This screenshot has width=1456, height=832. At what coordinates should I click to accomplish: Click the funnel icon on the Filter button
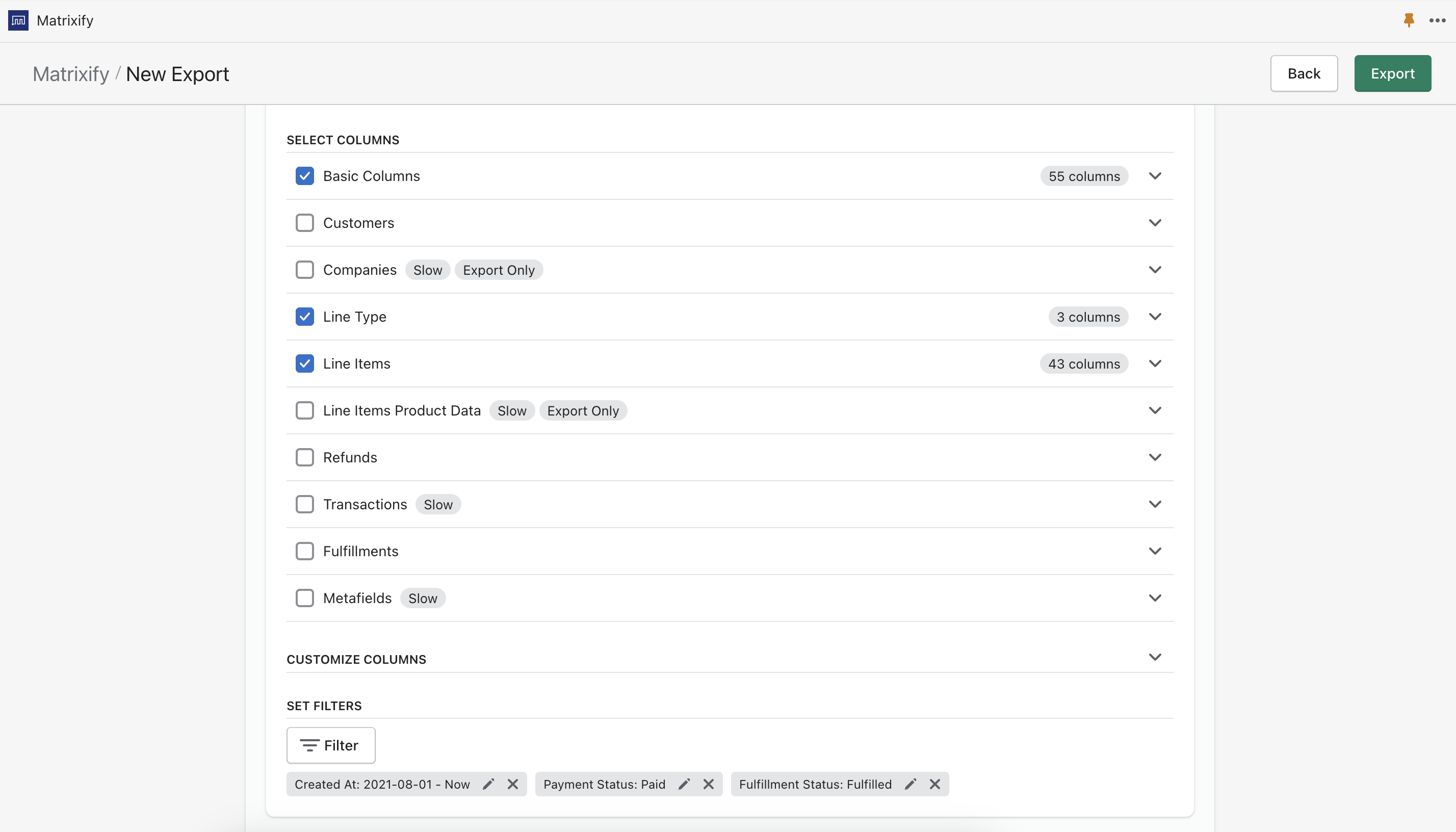pos(309,745)
